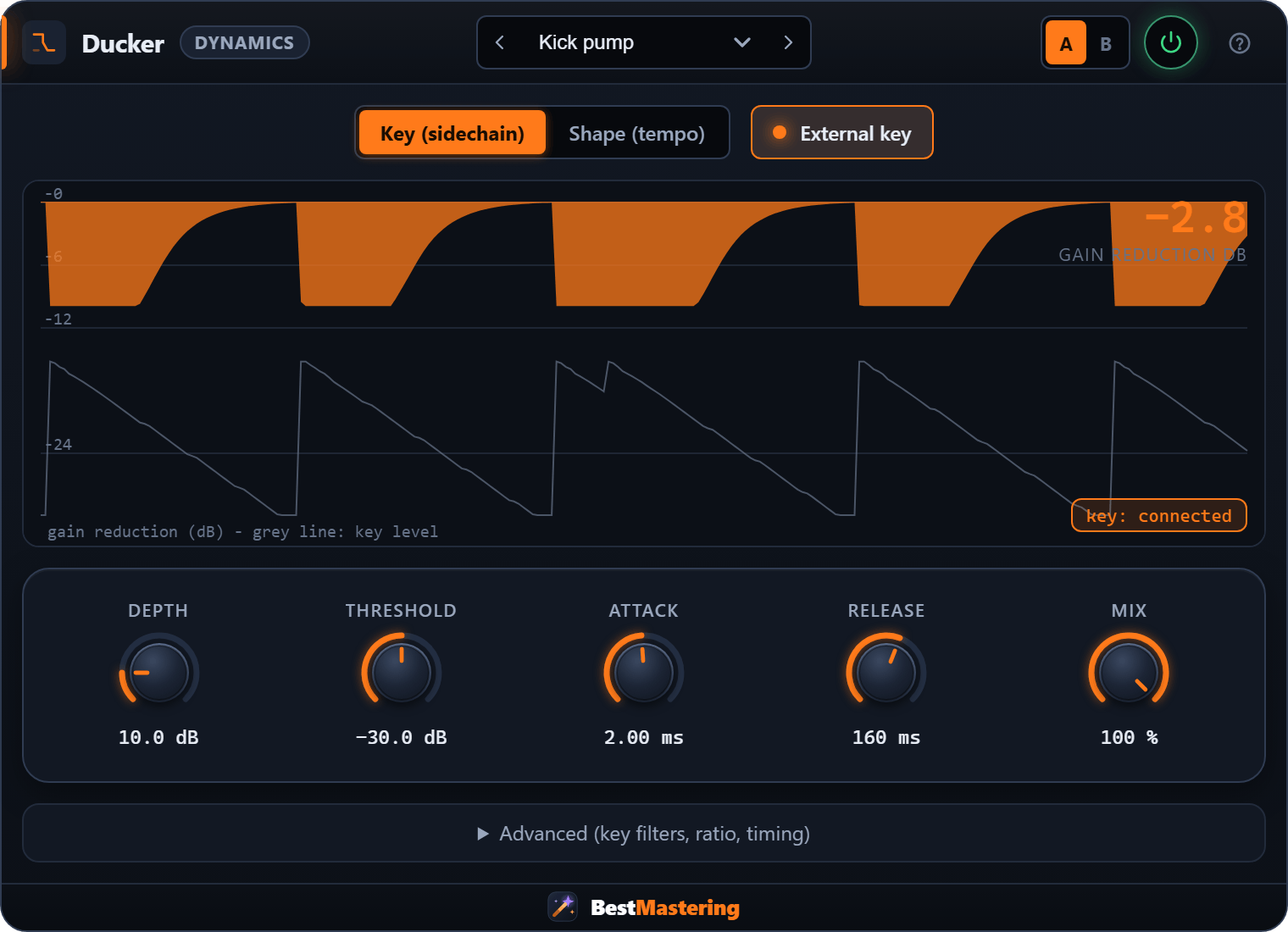Select the A comparison state
The image size is (1288, 932).
click(x=1066, y=43)
